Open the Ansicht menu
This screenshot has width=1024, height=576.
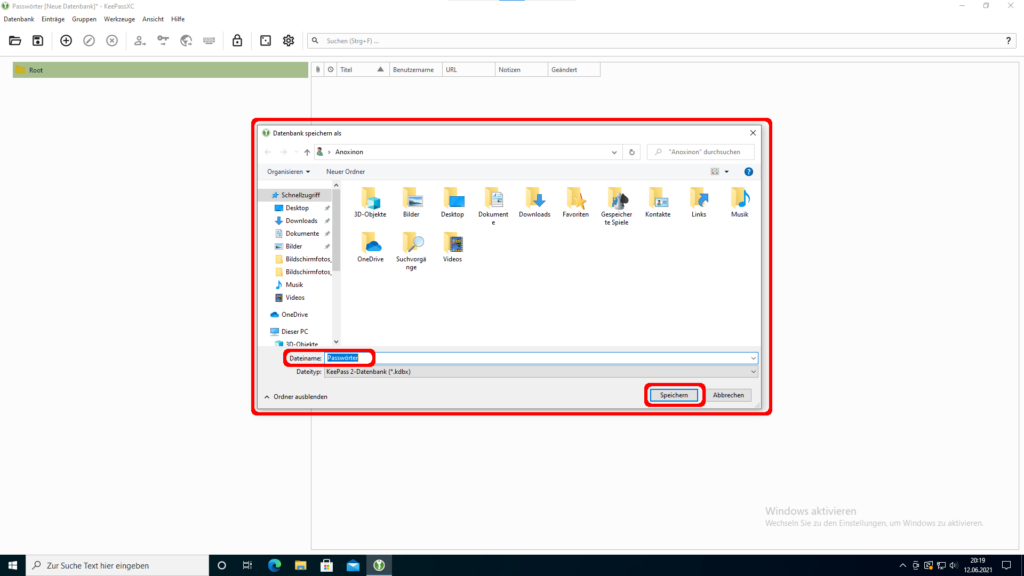153,20
